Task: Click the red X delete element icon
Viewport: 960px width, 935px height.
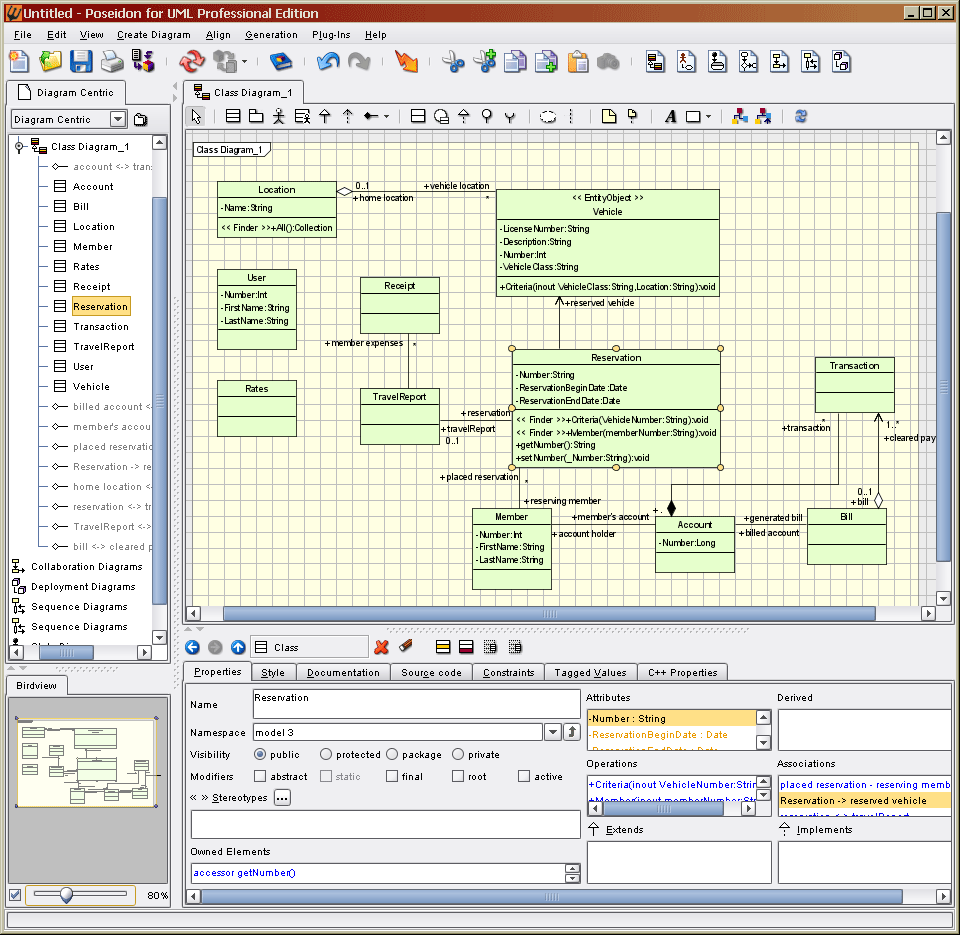Action: tap(381, 647)
